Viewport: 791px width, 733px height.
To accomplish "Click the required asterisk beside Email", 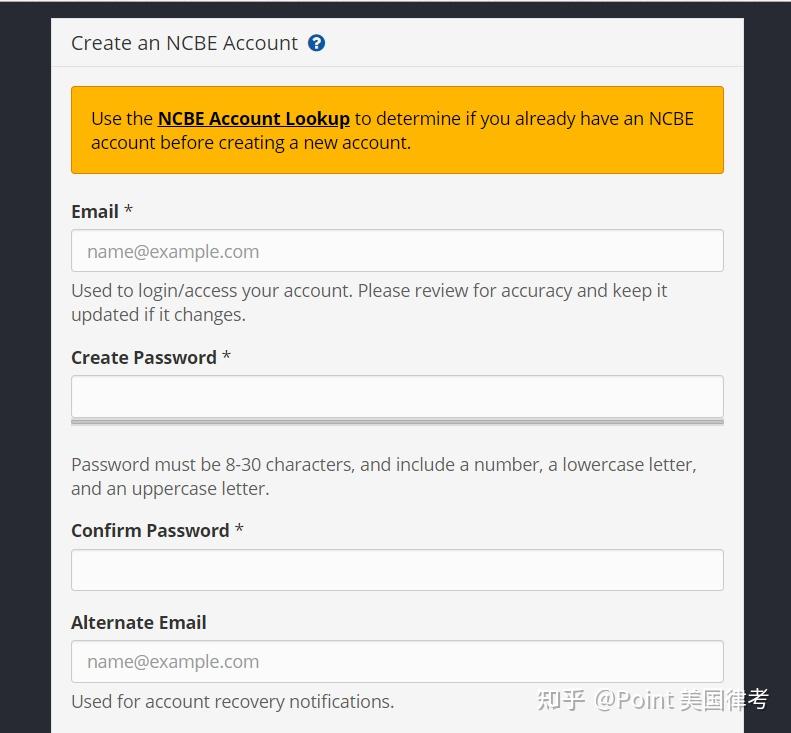I will pos(128,211).
